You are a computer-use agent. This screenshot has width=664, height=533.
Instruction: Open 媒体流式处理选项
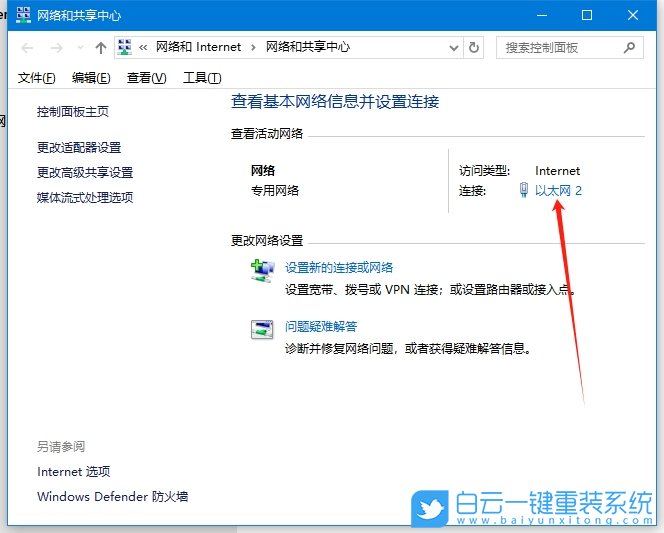click(x=85, y=197)
